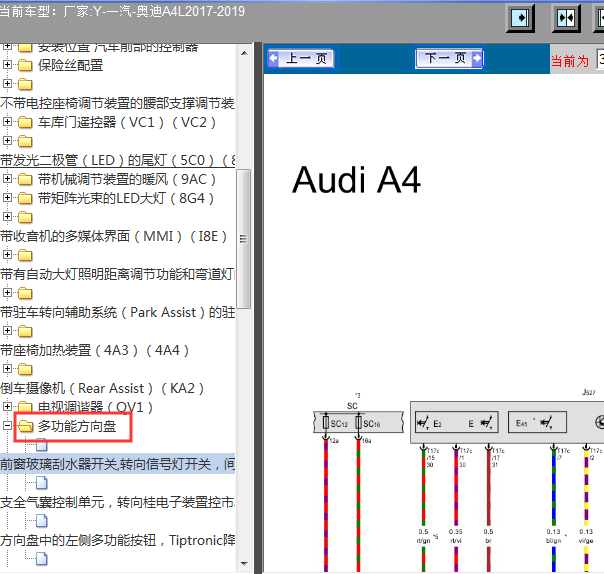Click the 下一页 next page button

pos(449,58)
